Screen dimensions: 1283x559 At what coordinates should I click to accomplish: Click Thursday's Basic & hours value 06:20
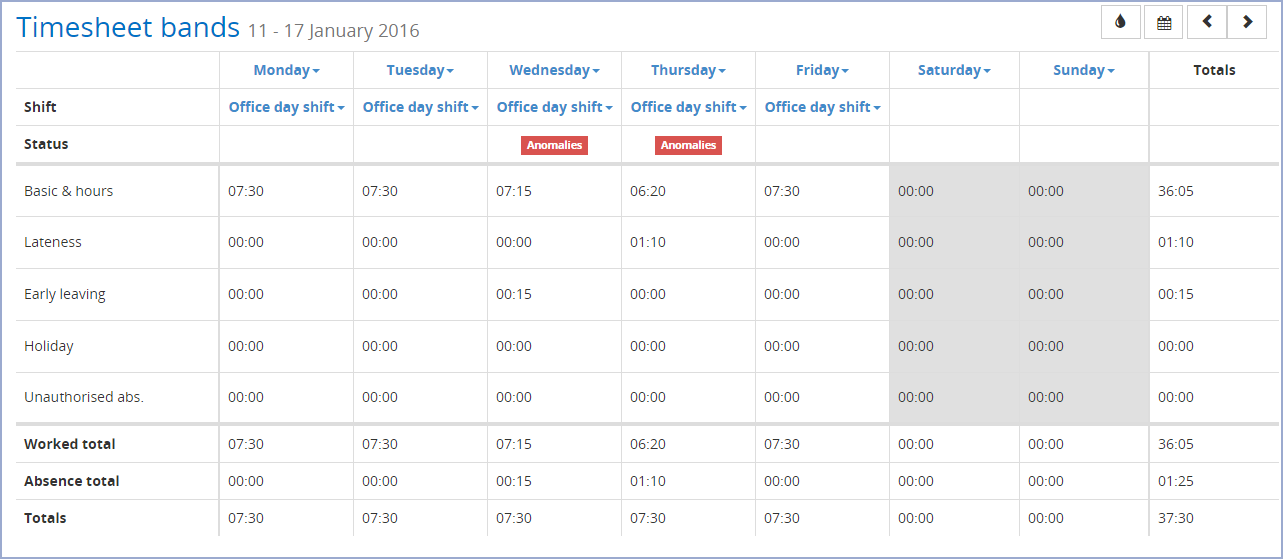[648, 191]
